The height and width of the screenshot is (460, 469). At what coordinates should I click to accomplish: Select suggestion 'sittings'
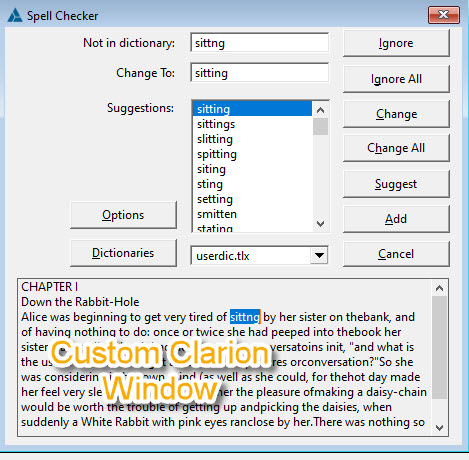[252, 124]
